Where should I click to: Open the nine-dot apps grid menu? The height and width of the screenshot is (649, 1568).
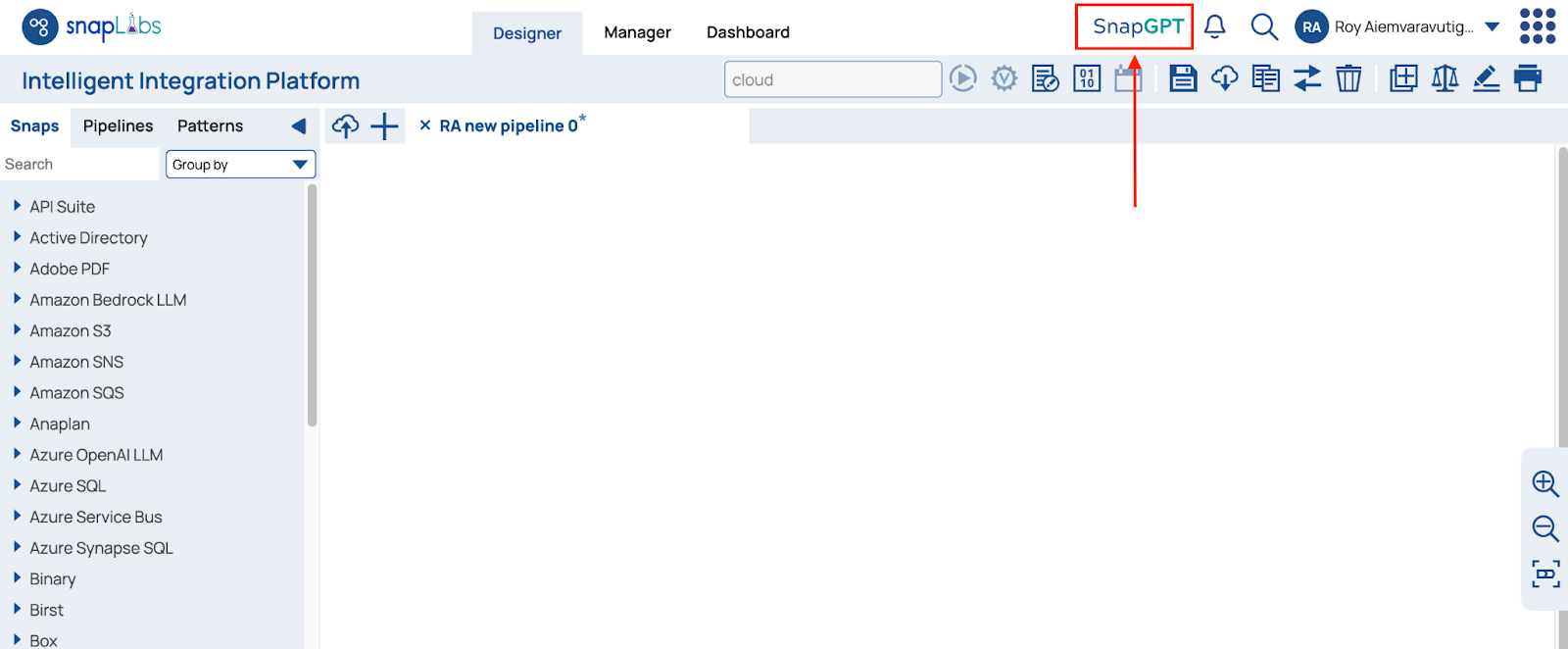(1537, 26)
